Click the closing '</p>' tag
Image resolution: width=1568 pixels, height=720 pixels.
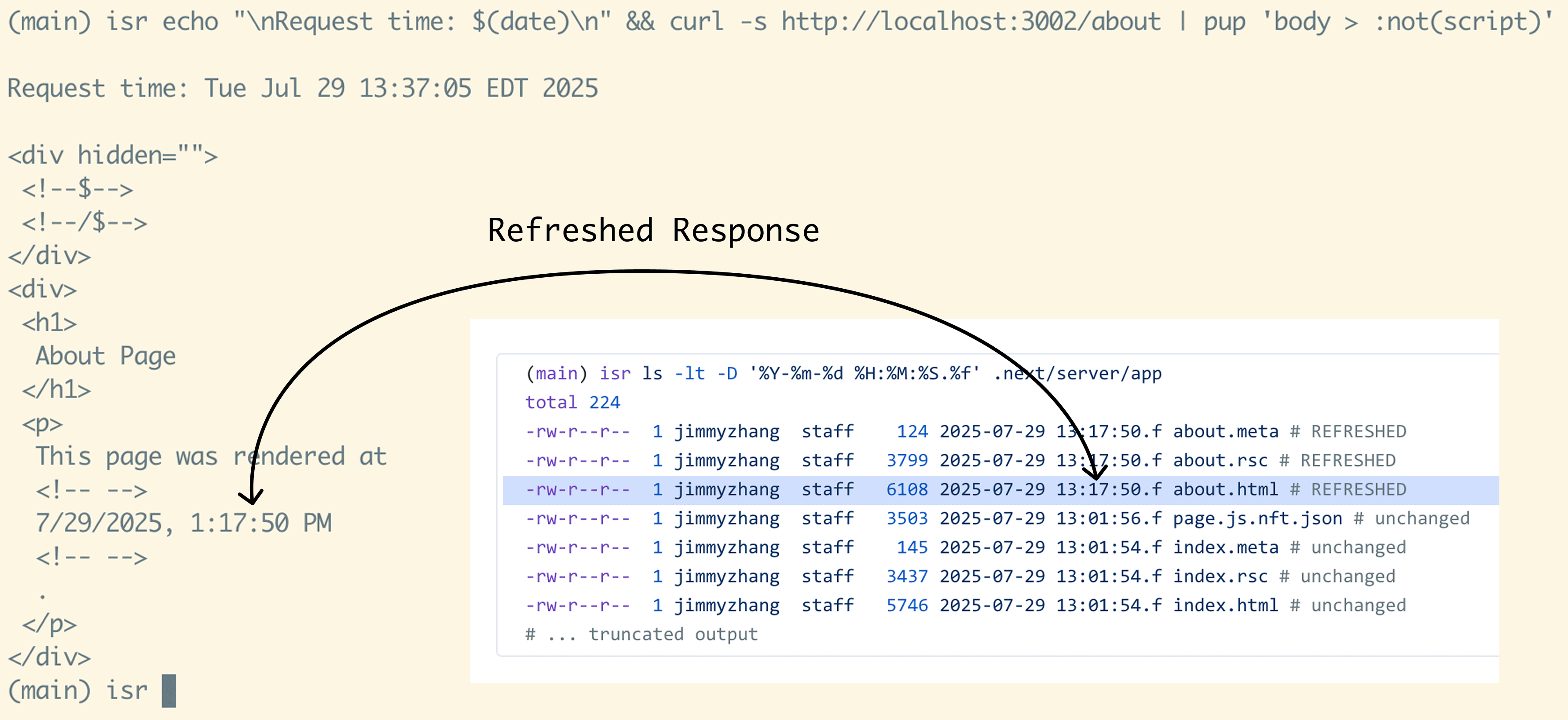point(49,624)
